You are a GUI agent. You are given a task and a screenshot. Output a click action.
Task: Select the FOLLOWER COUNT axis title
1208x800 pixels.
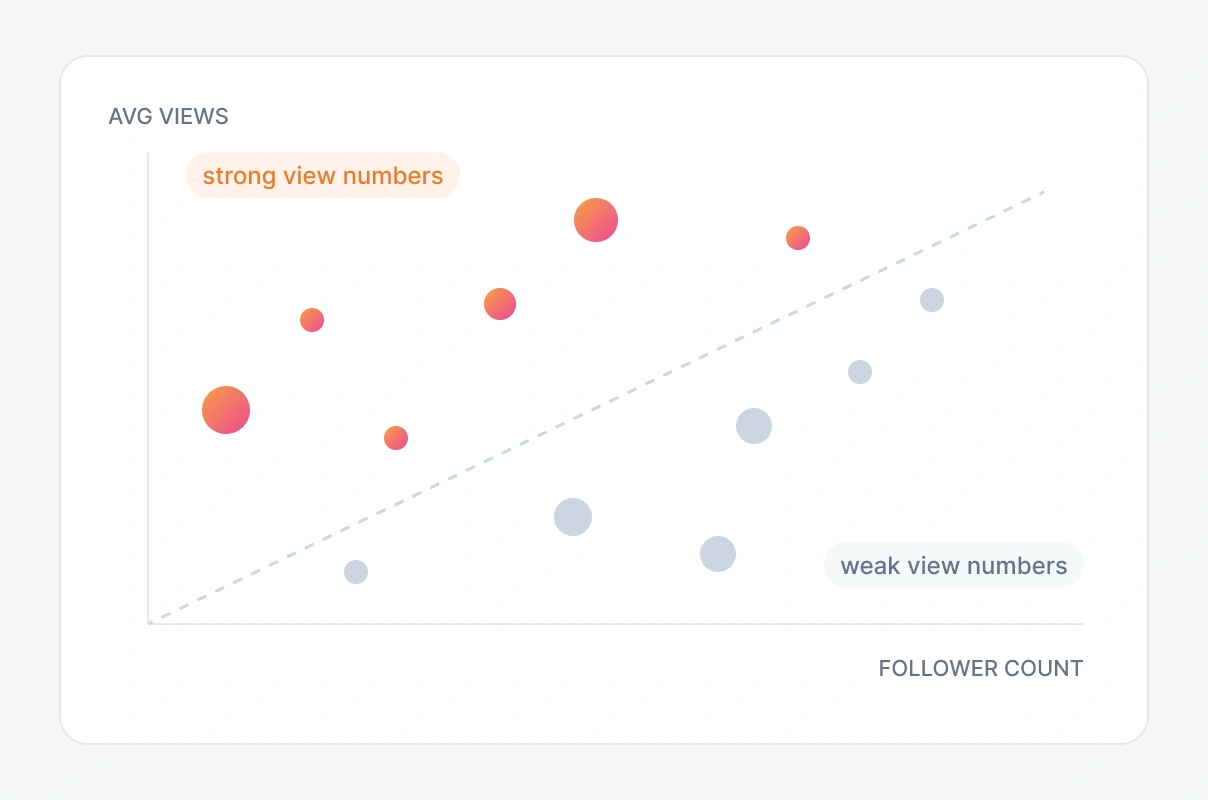pos(981,669)
